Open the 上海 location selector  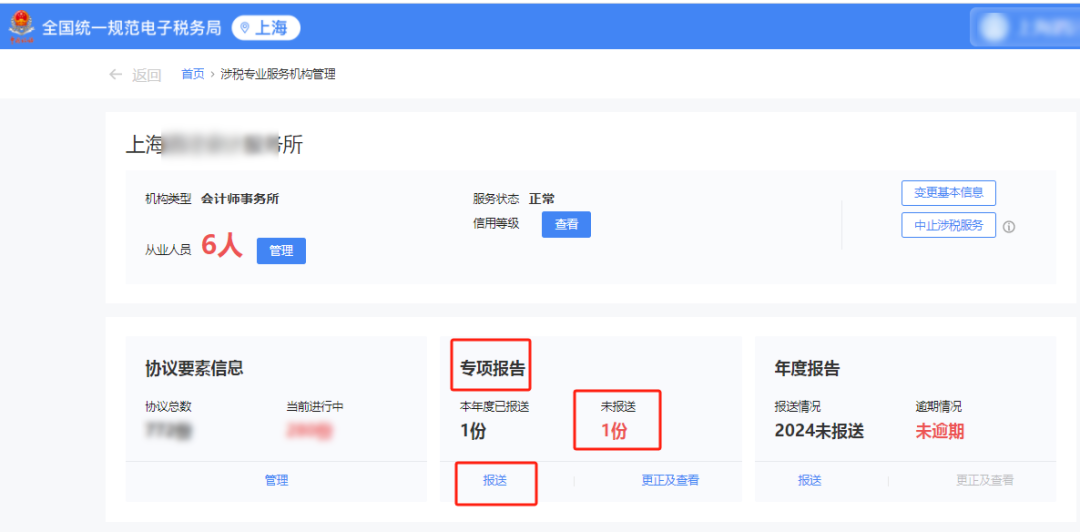[265, 28]
